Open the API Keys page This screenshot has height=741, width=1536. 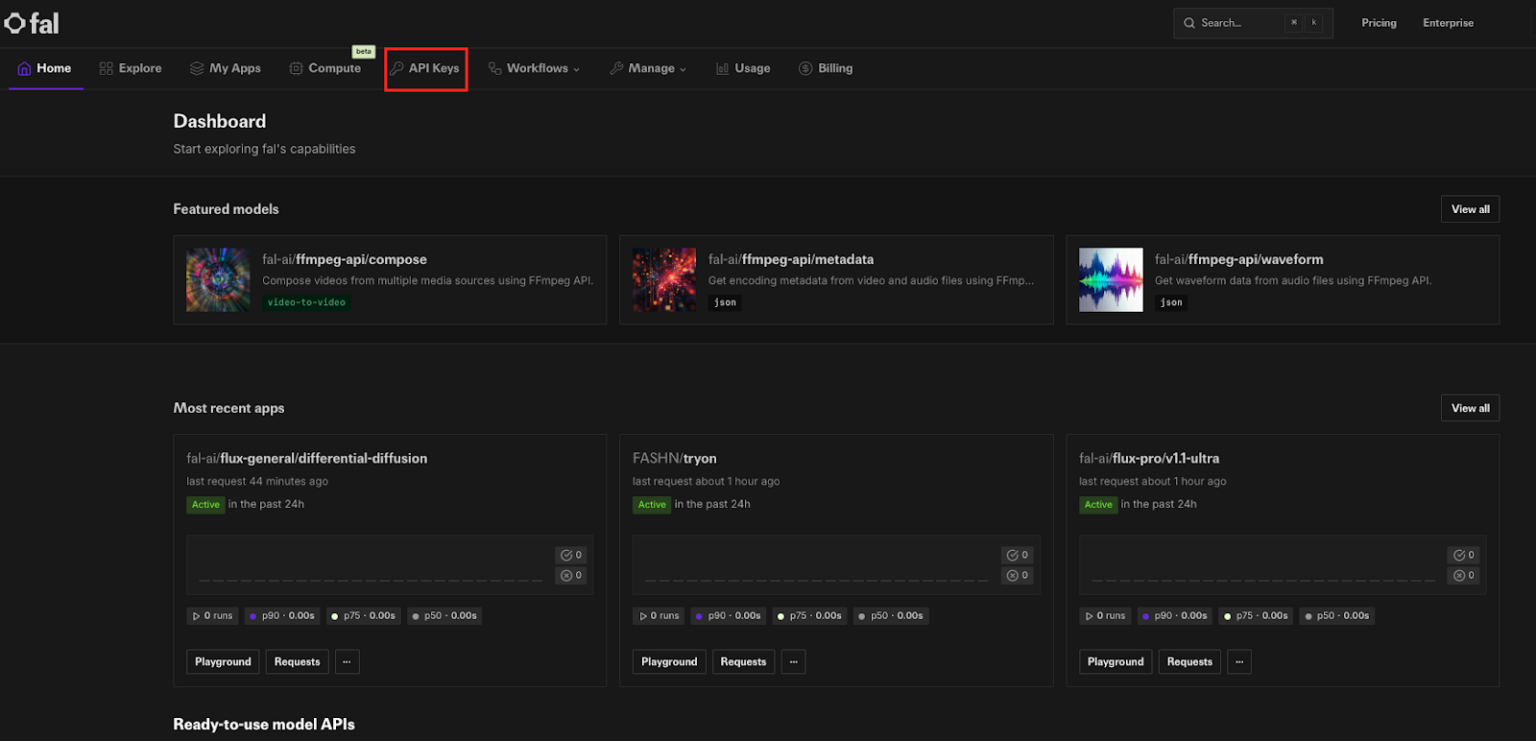[425, 68]
